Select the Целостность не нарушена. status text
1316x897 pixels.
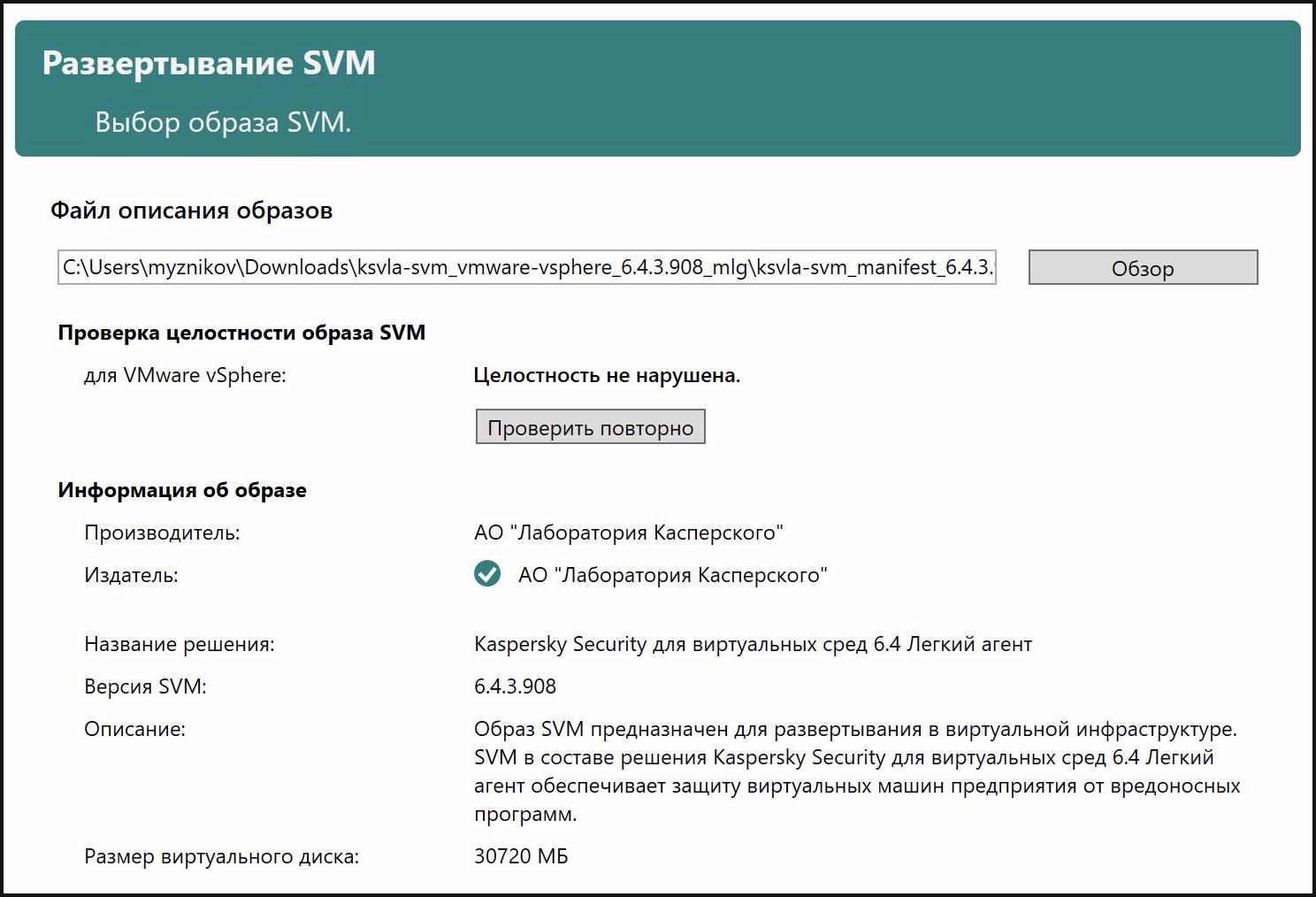[x=607, y=375]
